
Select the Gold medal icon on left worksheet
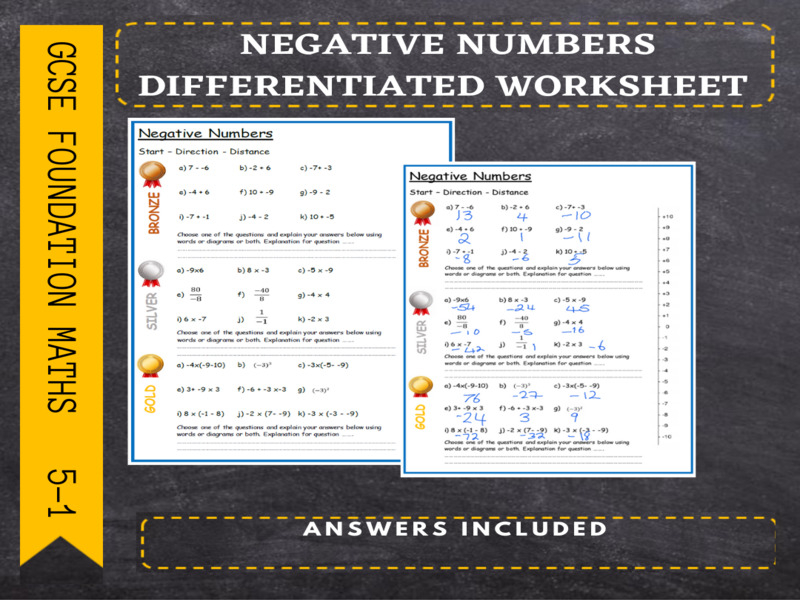[151, 363]
